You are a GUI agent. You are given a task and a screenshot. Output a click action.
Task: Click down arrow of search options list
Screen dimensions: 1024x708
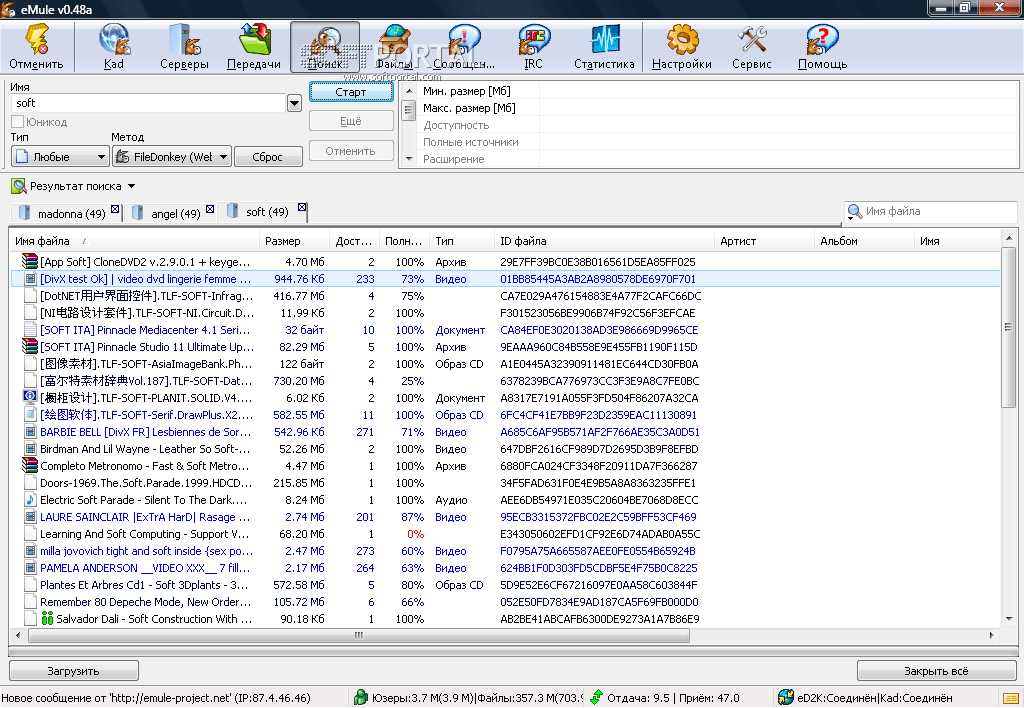pyautogui.click(x=409, y=159)
